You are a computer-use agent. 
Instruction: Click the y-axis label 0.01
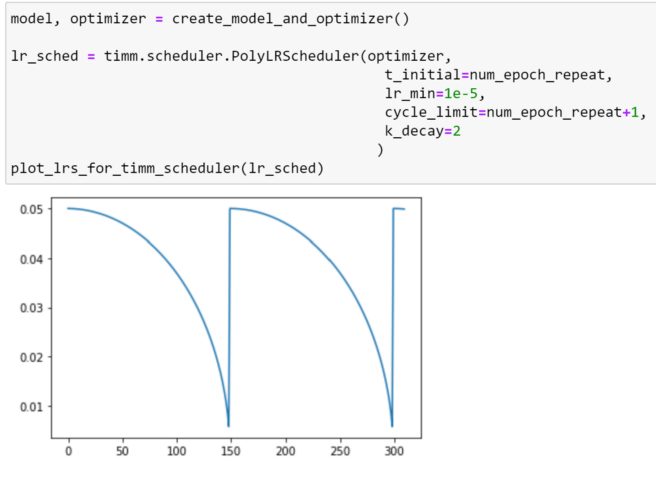pyautogui.click(x=31, y=407)
